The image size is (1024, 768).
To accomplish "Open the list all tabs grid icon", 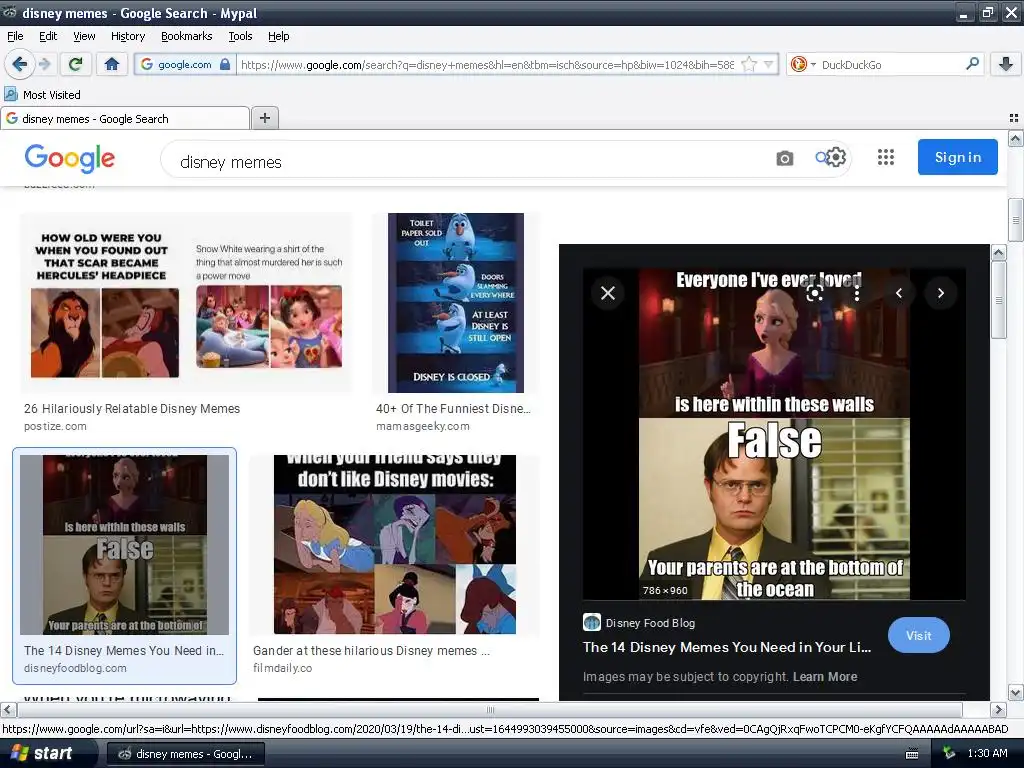I will tap(1014, 118).
